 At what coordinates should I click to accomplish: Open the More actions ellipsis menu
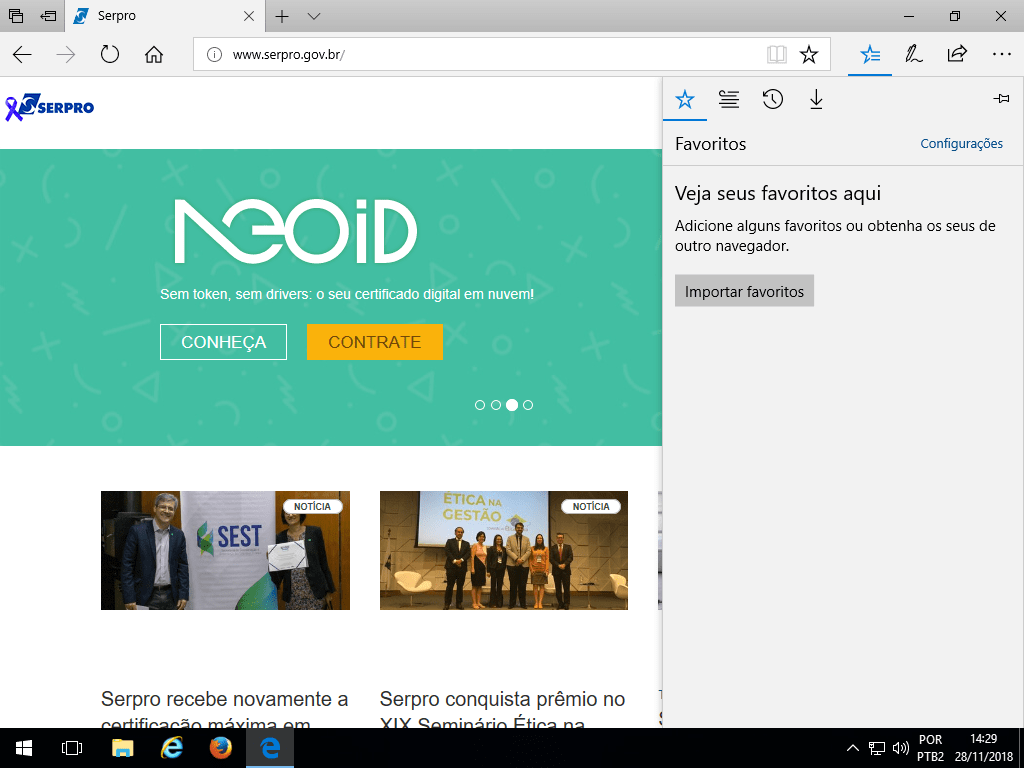pos(1001,55)
